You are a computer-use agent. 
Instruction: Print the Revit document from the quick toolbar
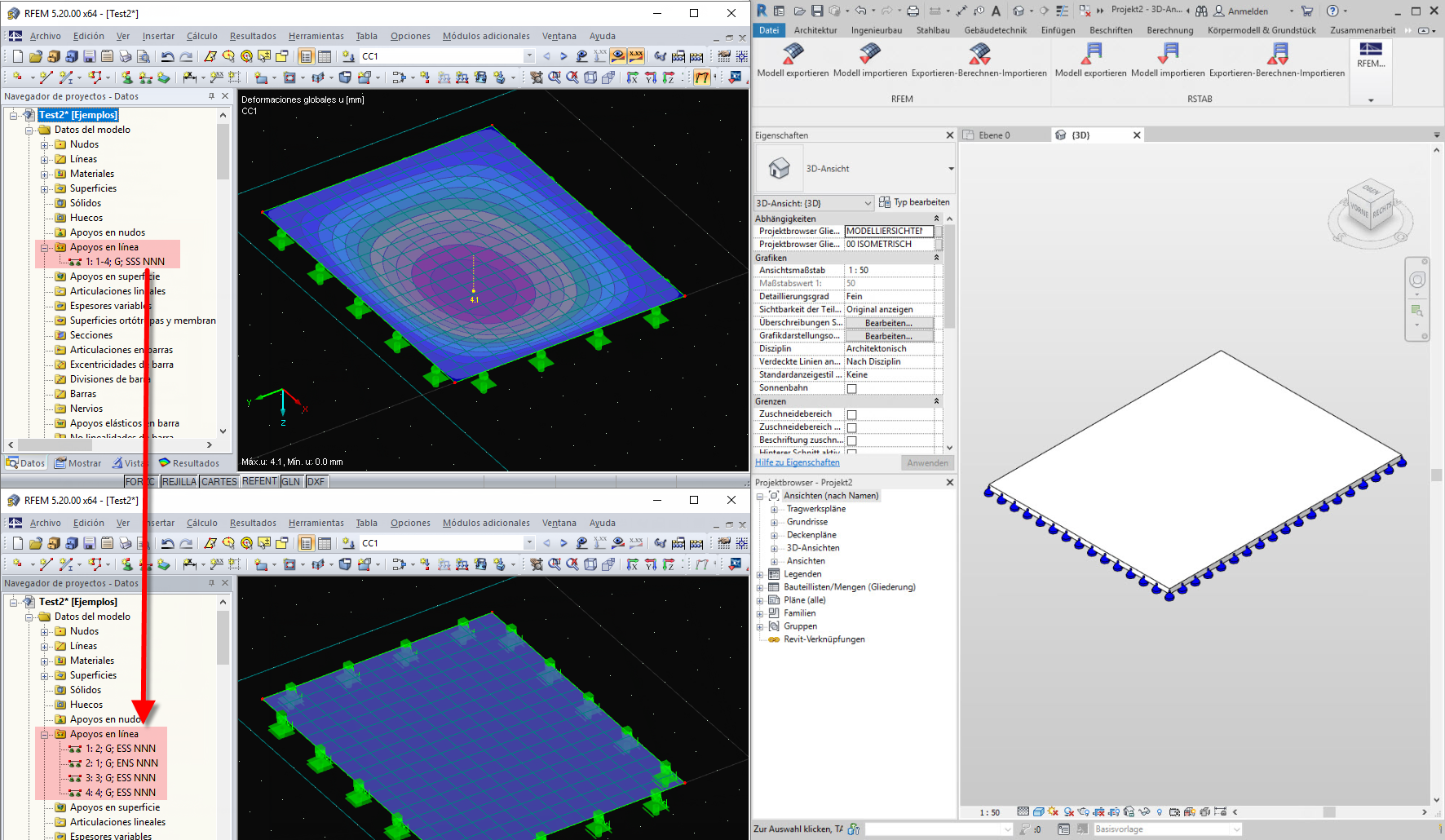click(x=912, y=11)
